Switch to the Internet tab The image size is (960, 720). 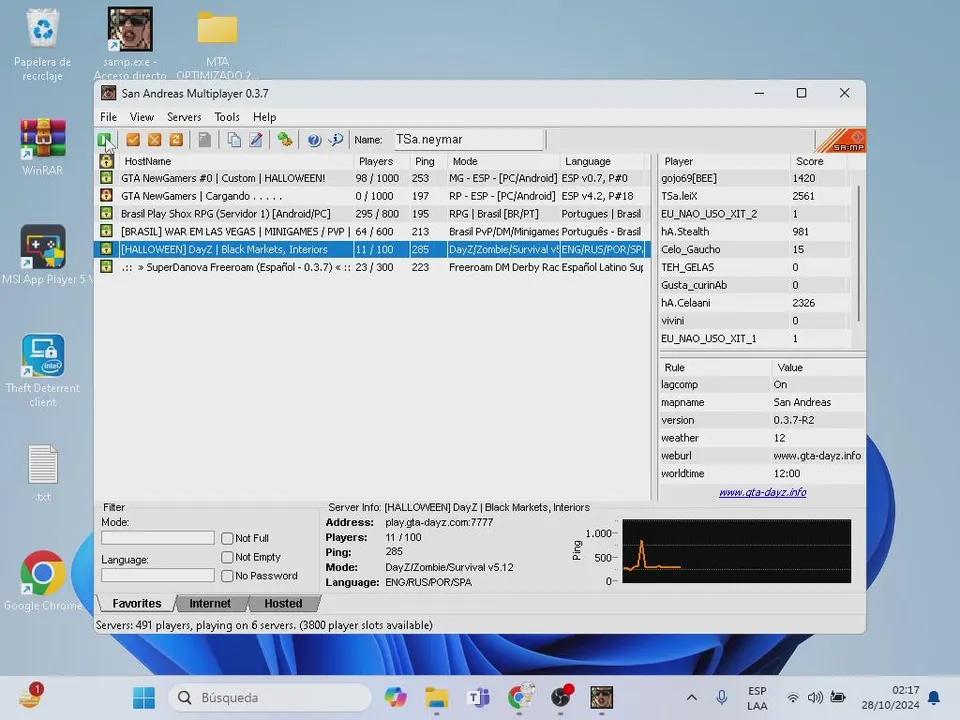210,604
